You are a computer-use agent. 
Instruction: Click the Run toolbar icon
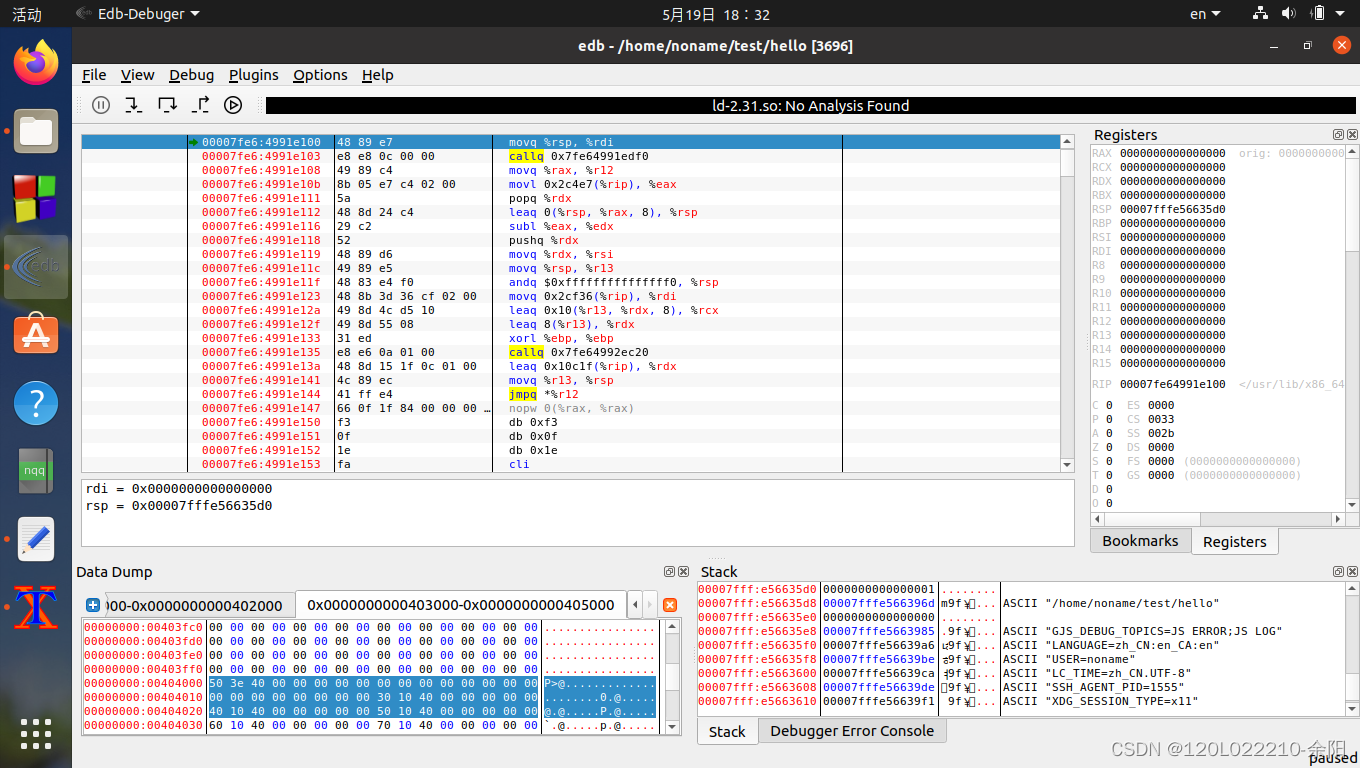[233, 105]
